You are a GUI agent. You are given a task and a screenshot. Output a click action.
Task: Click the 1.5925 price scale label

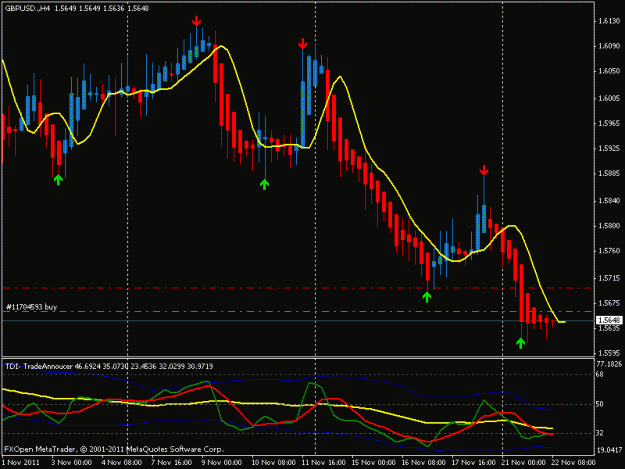(x=609, y=148)
